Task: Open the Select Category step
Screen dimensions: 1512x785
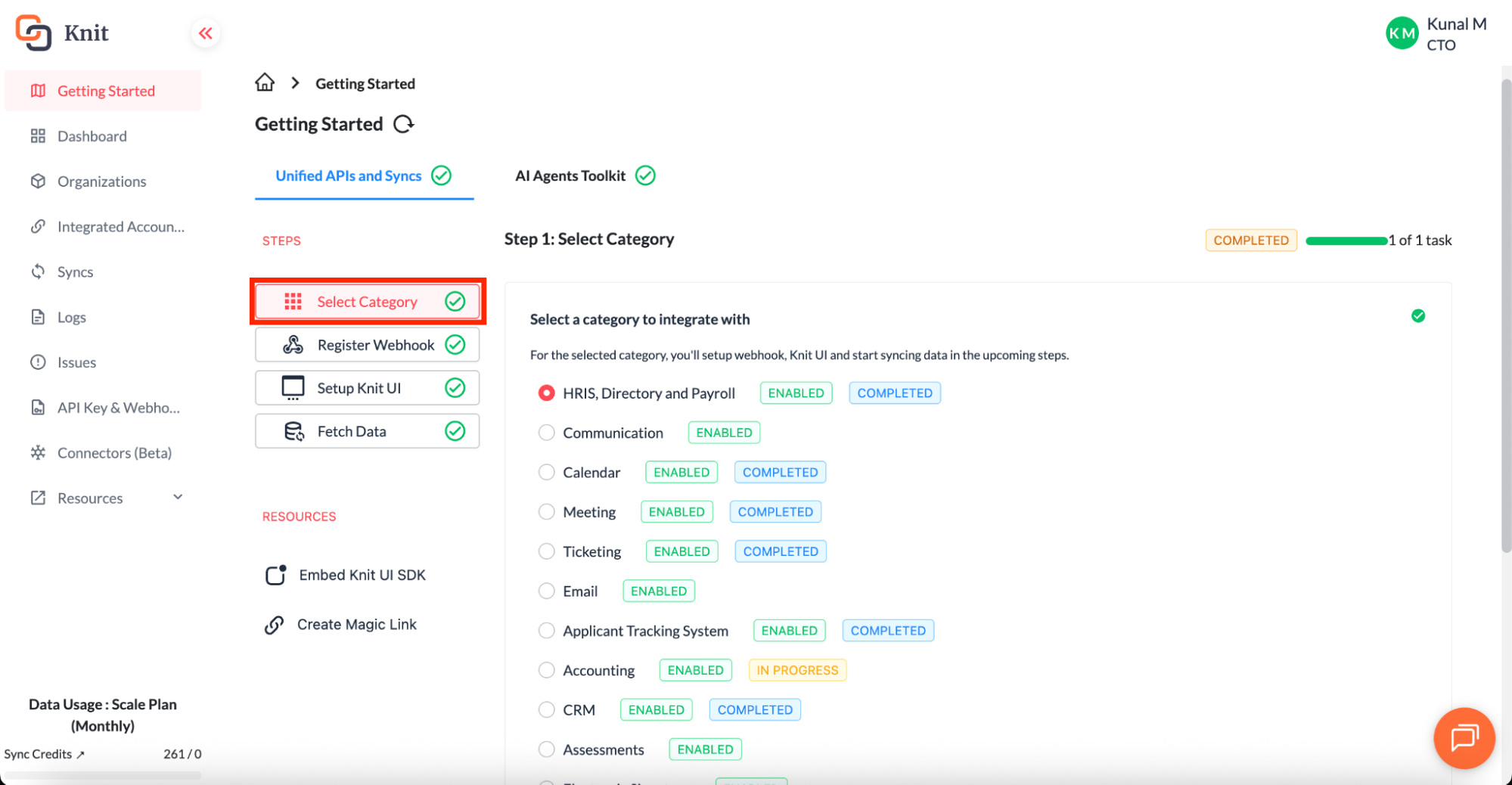Action: [x=368, y=302]
